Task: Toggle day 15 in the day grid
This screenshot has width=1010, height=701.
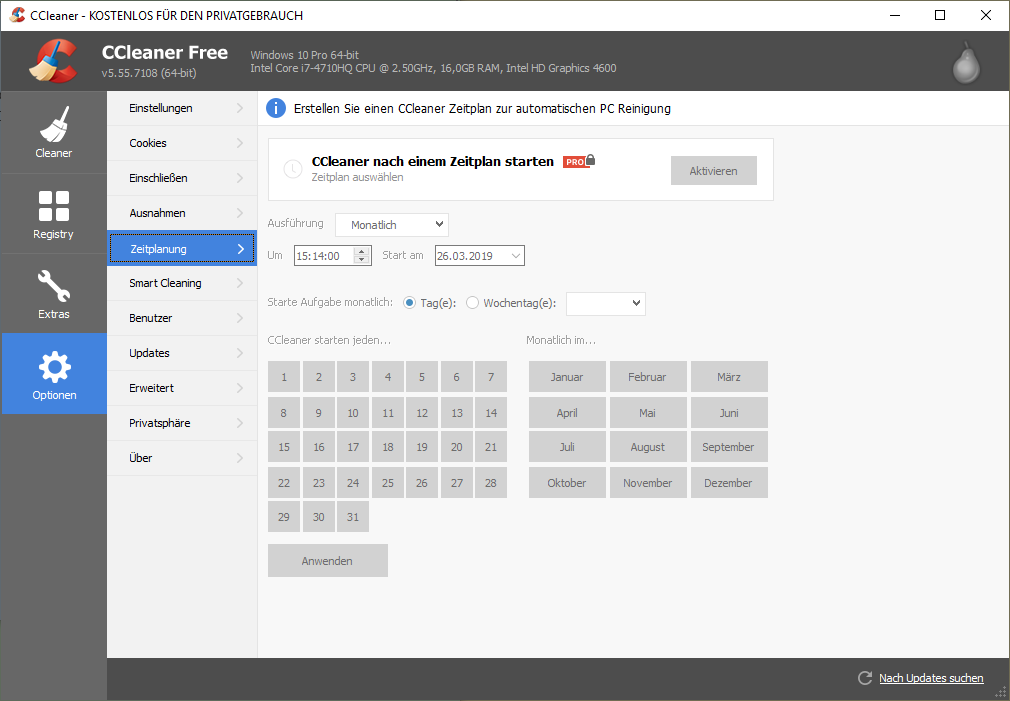Action: (284, 447)
